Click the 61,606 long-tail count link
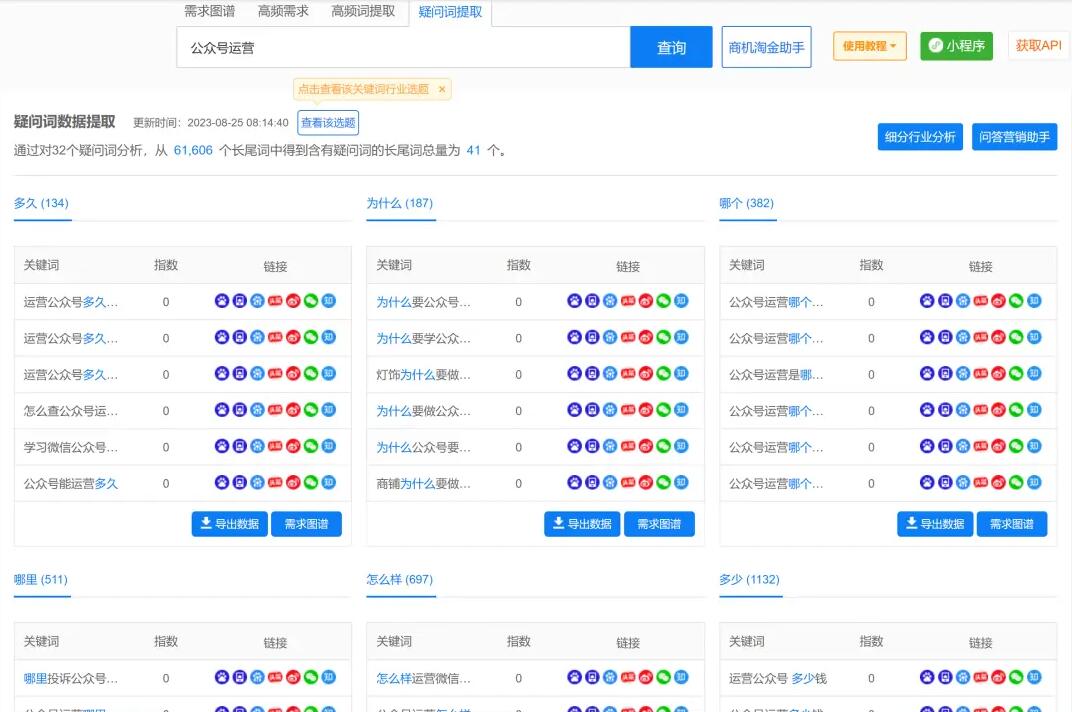 [193, 150]
